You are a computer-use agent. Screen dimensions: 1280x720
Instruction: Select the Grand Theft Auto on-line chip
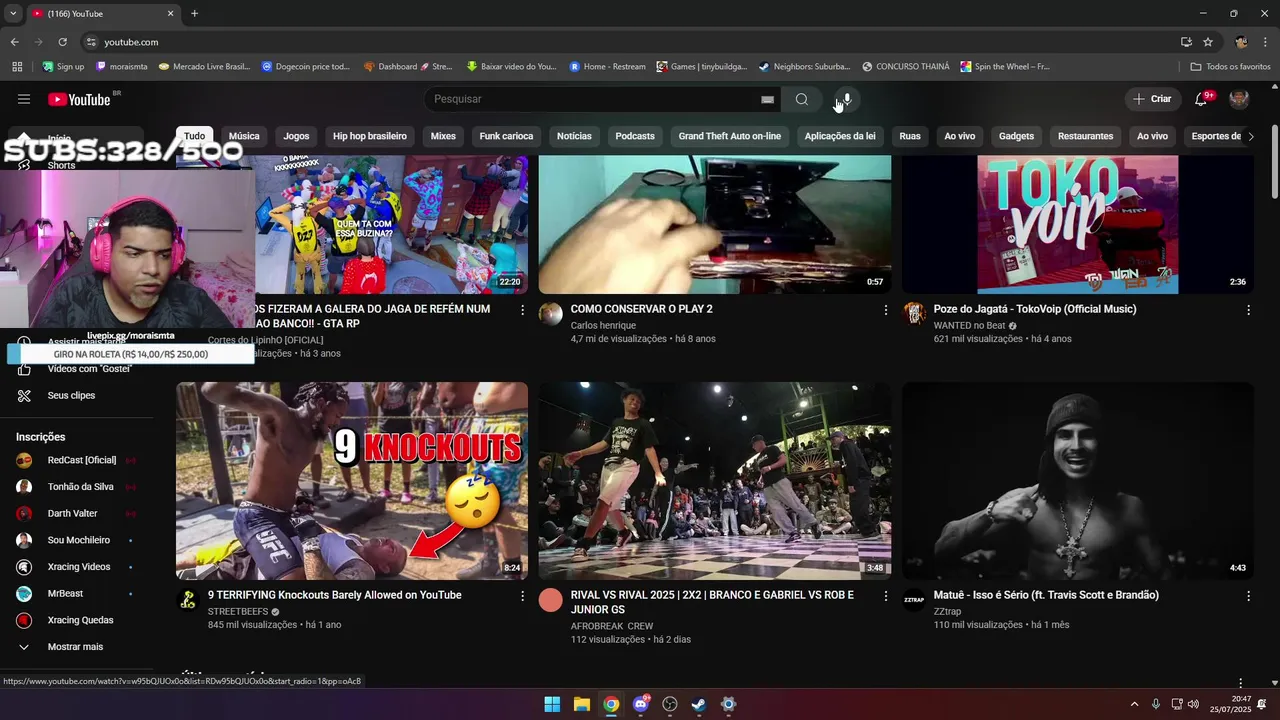pyautogui.click(x=730, y=136)
